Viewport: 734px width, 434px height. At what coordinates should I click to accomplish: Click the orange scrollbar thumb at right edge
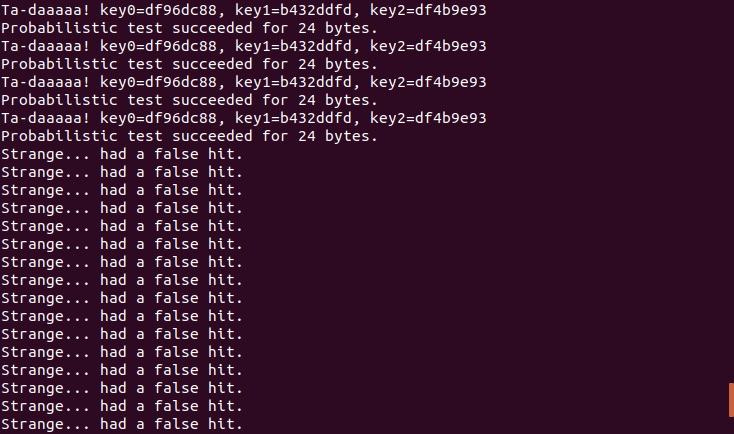730,398
